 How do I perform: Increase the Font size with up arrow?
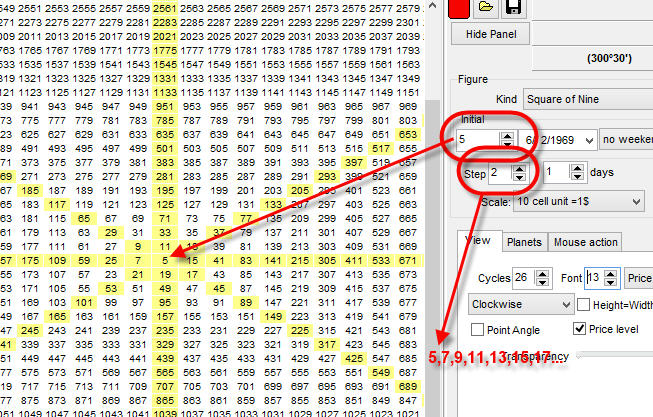pyautogui.click(x=611, y=273)
